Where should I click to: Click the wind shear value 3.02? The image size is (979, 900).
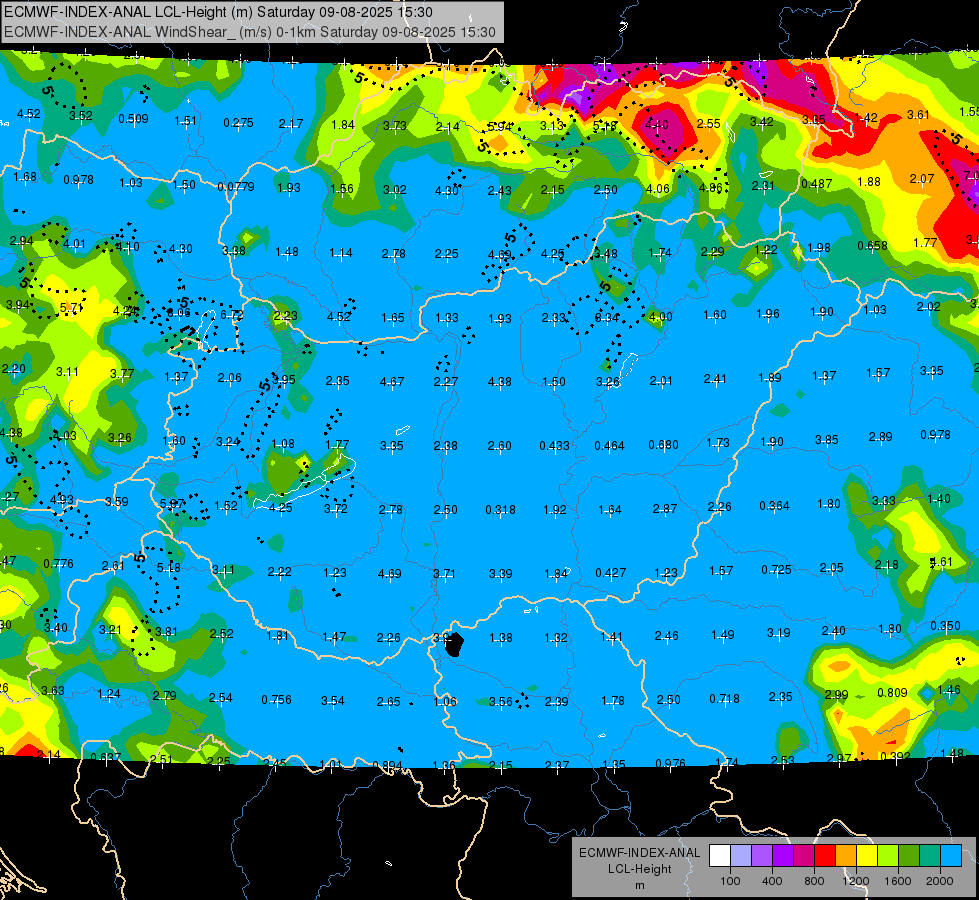[x=395, y=189]
